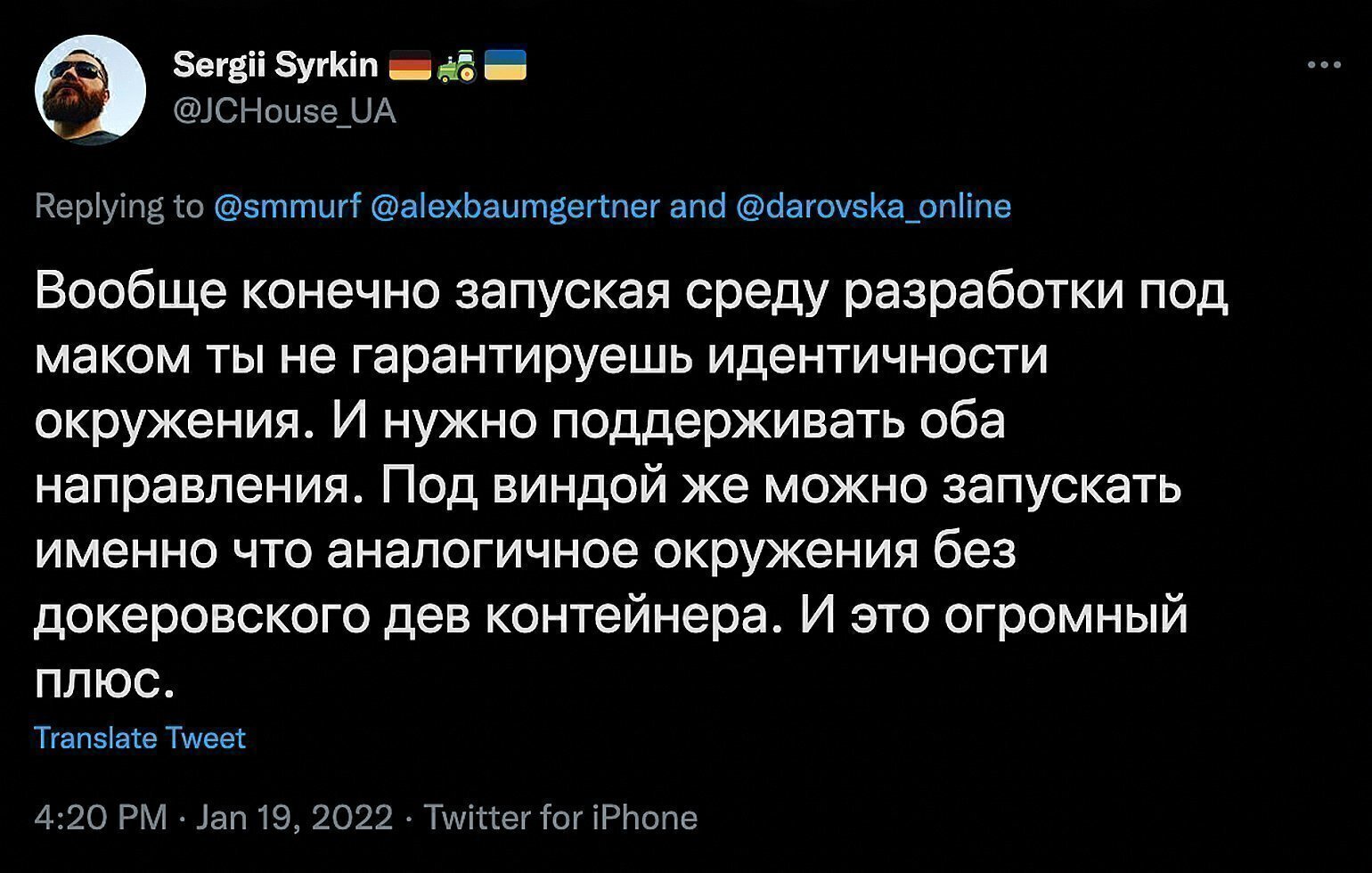Viewport: 1372px width, 873px height.
Task: Open the @smmurf mention
Action: point(288,206)
